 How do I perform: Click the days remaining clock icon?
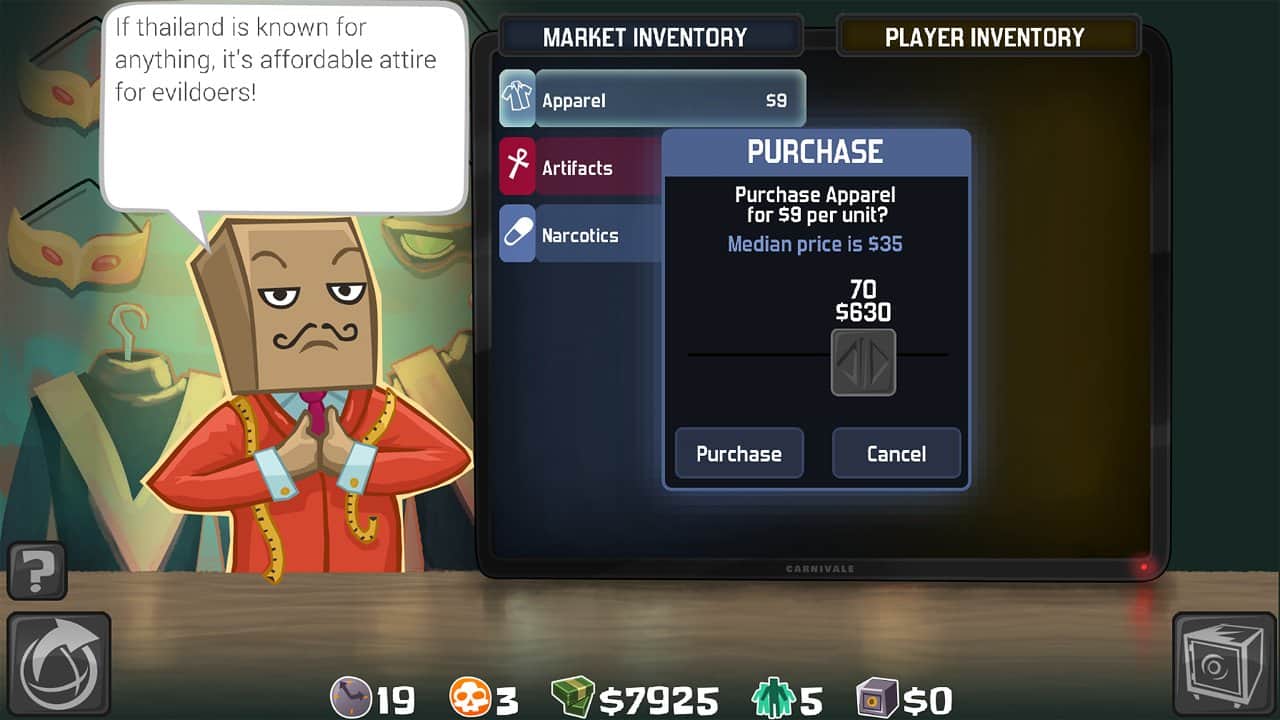point(352,698)
